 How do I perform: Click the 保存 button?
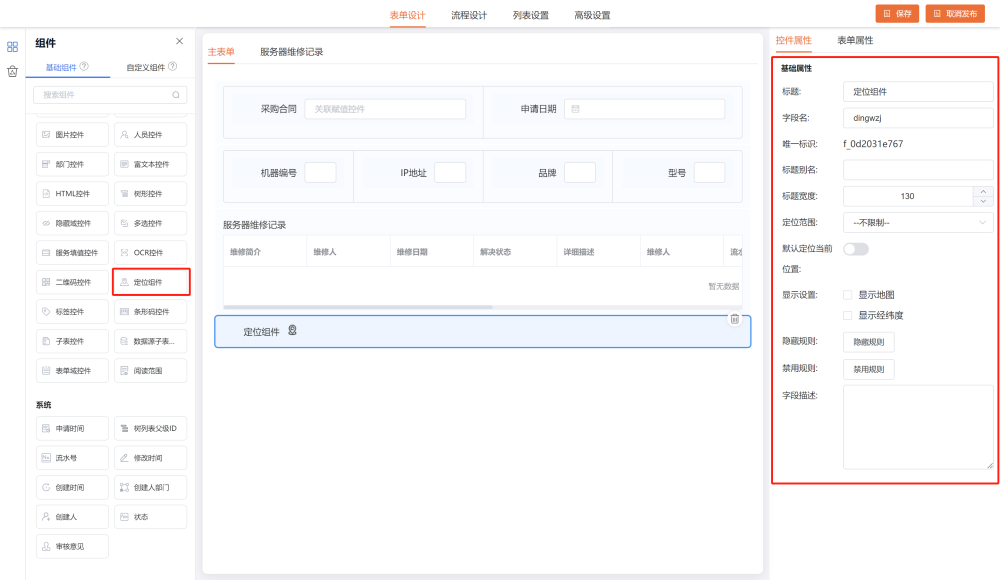click(897, 14)
